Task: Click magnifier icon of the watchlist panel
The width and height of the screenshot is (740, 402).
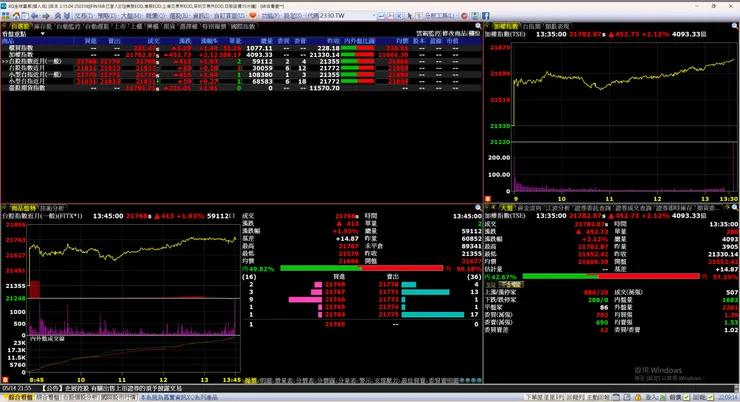Action: pyautogui.click(x=478, y=26)
